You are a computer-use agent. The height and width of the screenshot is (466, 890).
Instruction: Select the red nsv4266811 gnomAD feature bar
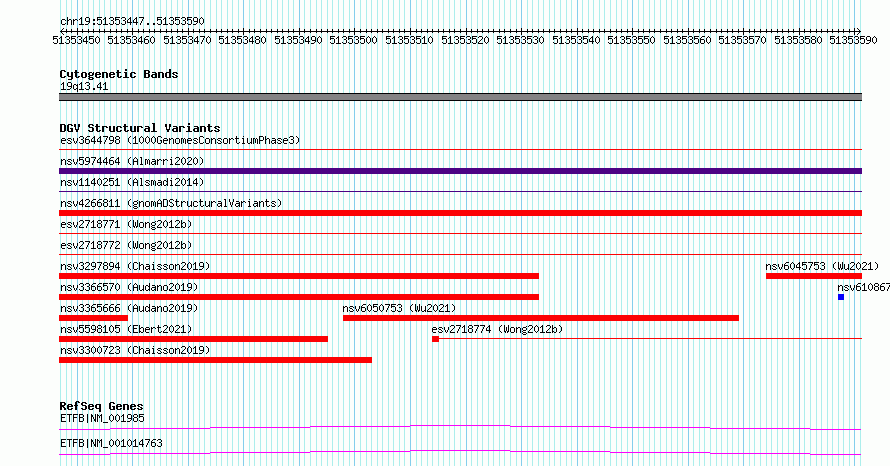(460, 213)
